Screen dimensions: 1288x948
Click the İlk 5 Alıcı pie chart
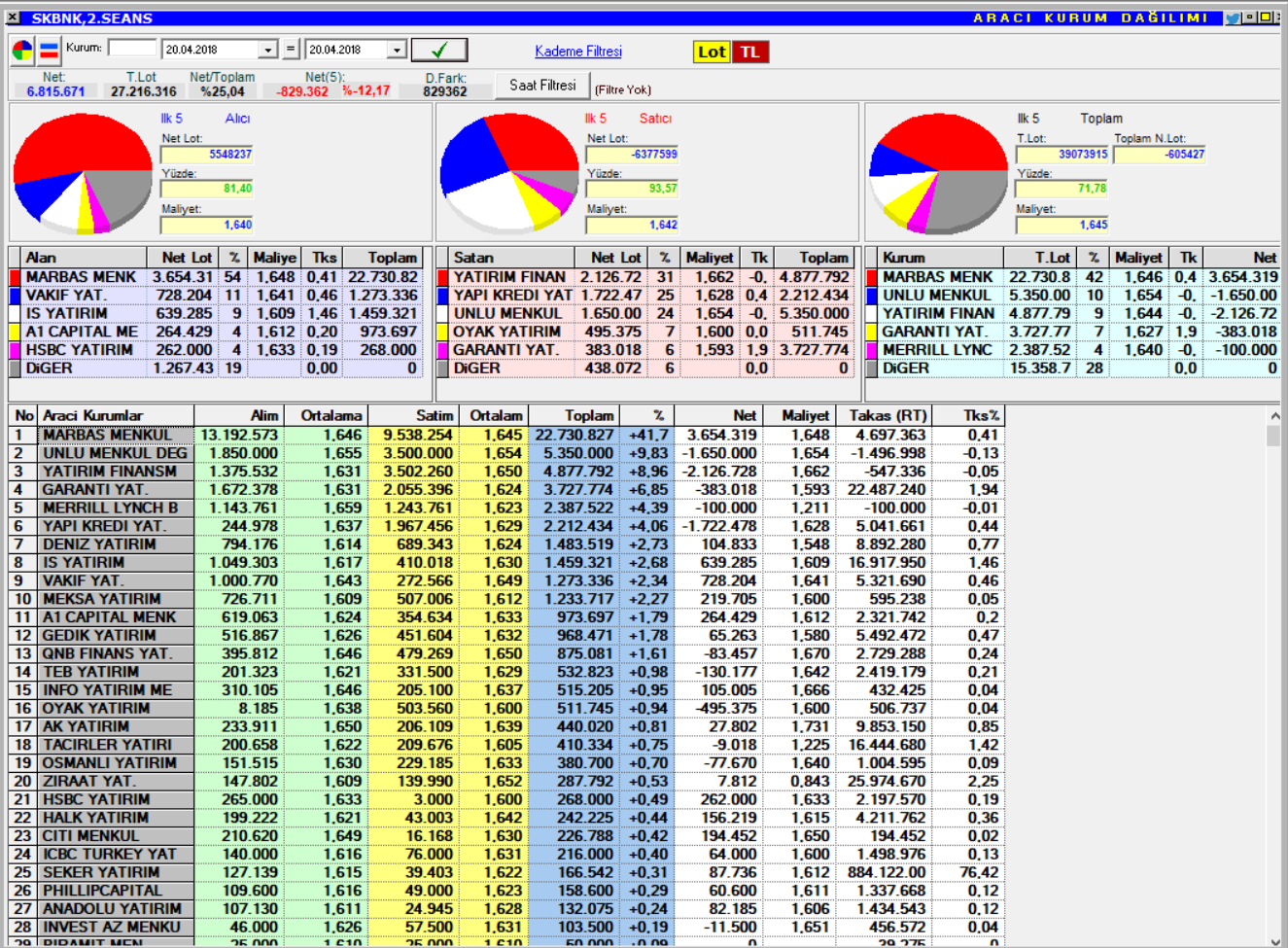coord(83,173)
